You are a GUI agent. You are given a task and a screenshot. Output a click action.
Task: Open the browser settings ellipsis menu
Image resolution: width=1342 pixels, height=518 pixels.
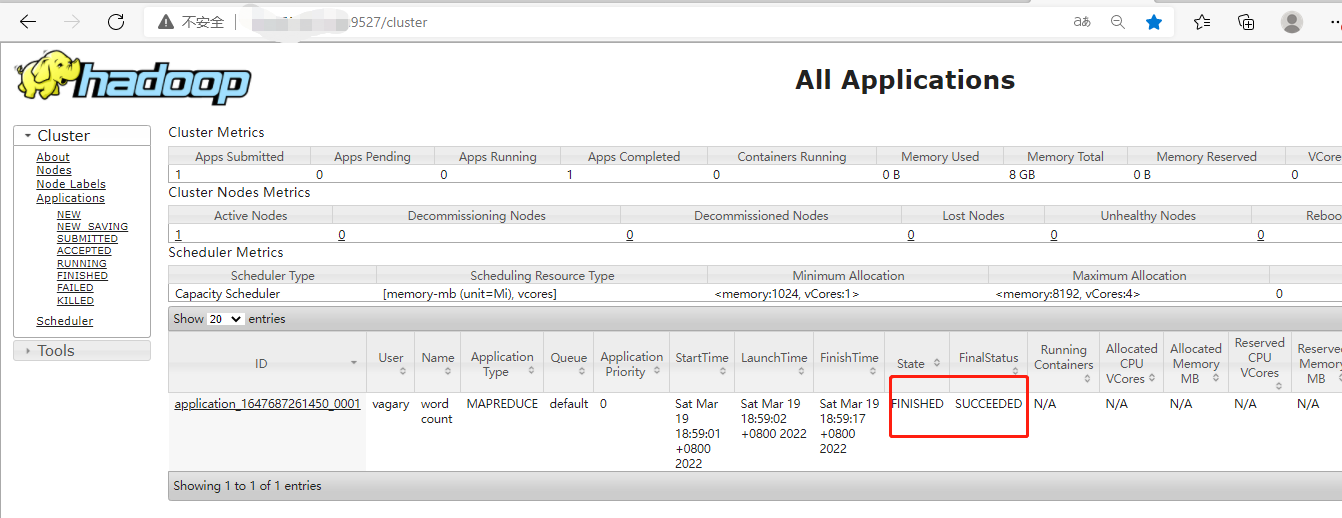coord(1334,22)
